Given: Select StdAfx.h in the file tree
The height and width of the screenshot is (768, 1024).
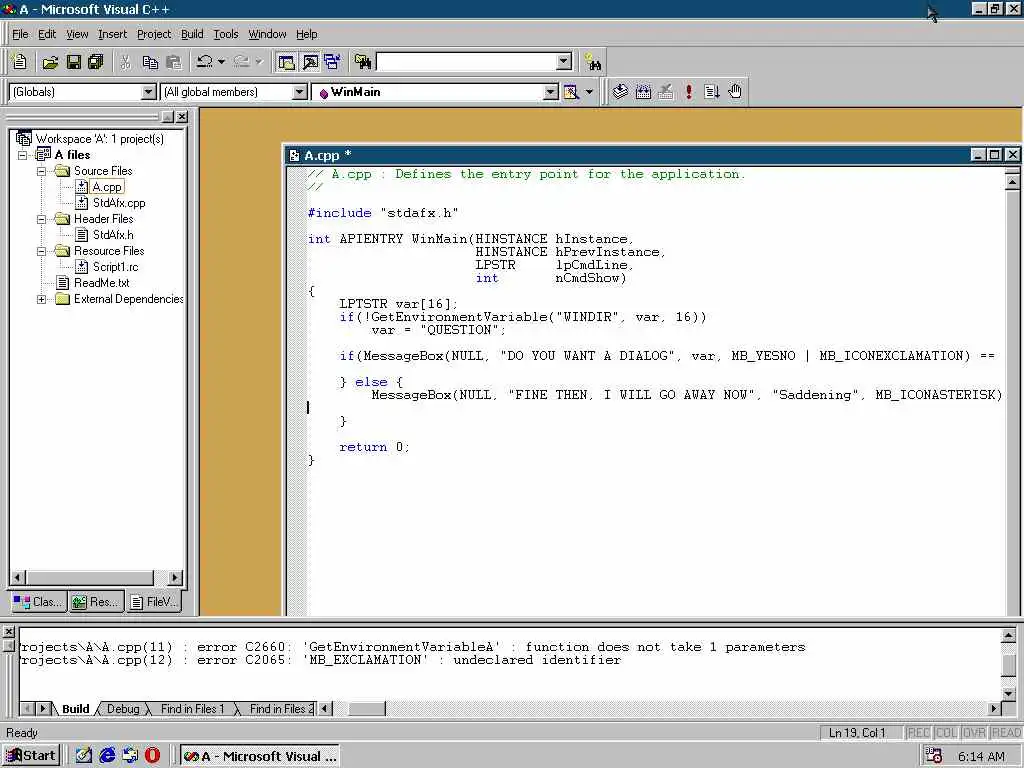Looking at the screenshot, I should (113, 235).
